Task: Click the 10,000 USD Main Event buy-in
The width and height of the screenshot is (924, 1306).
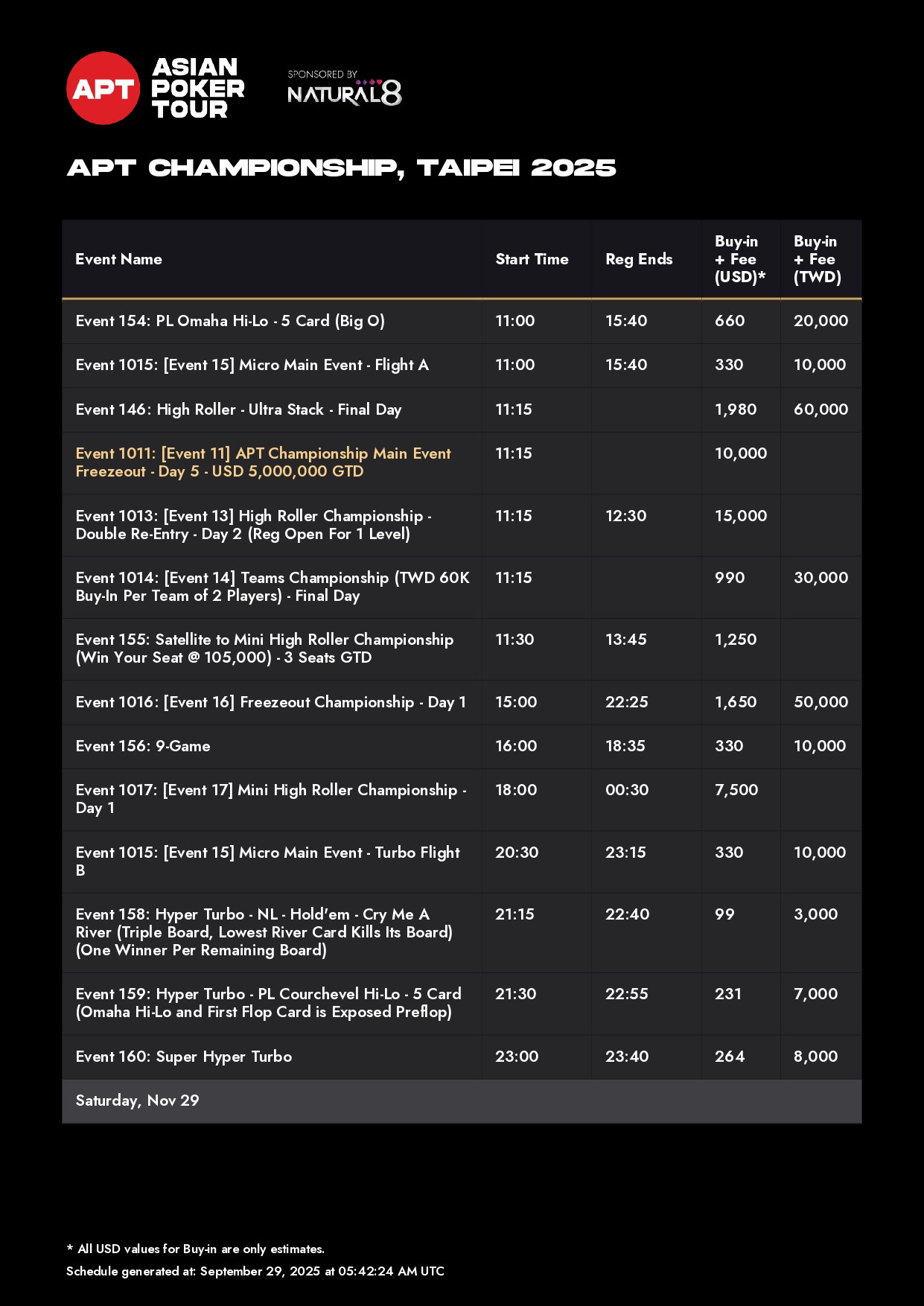Action: point(740,453)
